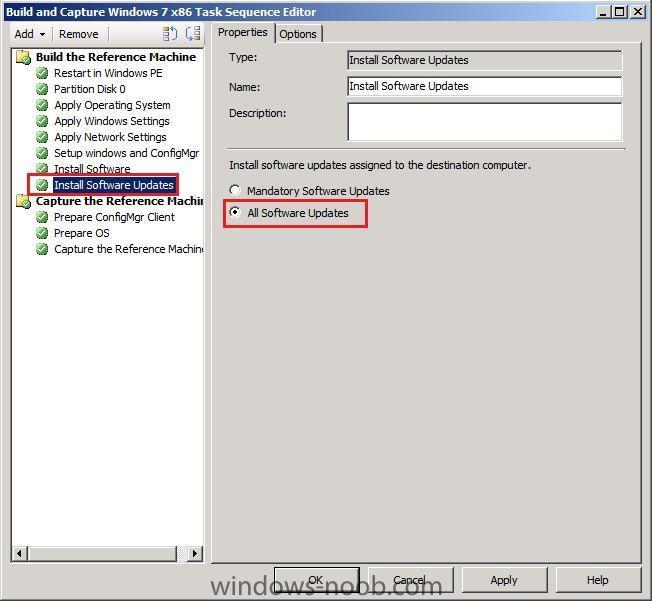
Task: Switch to the Properties tab
Action: (x=243, y=32)
